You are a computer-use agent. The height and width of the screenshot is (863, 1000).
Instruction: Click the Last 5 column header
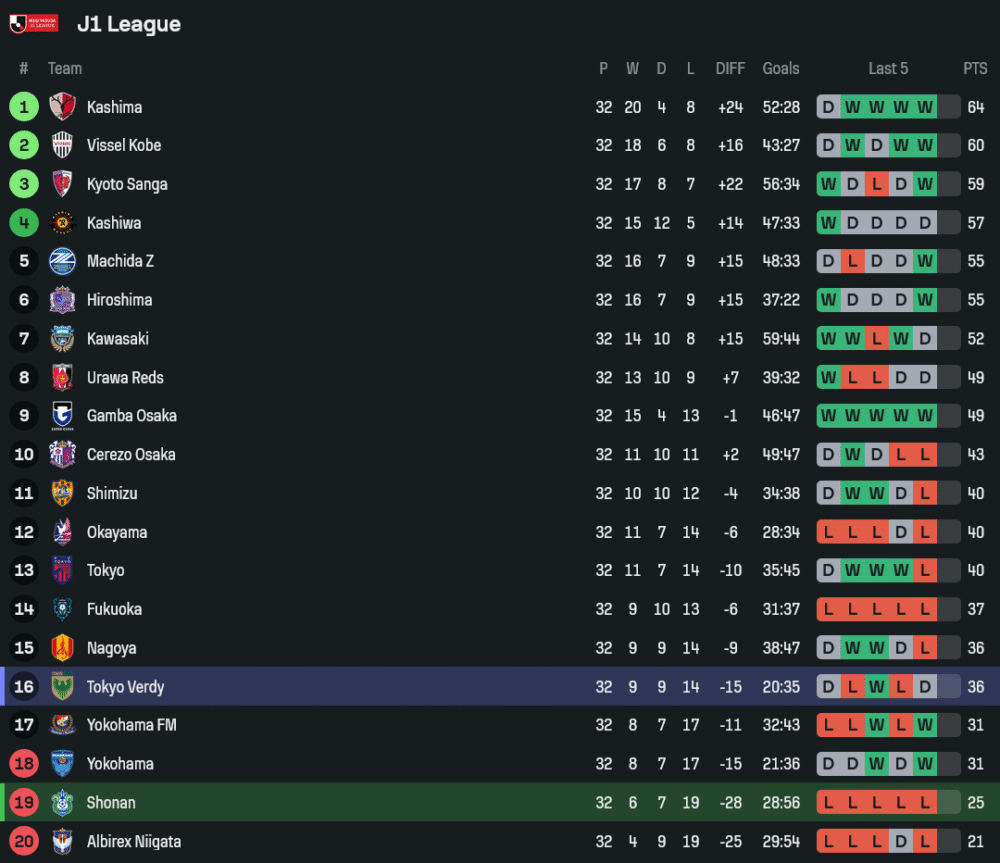pyautogui.click(x=888, y=69)
